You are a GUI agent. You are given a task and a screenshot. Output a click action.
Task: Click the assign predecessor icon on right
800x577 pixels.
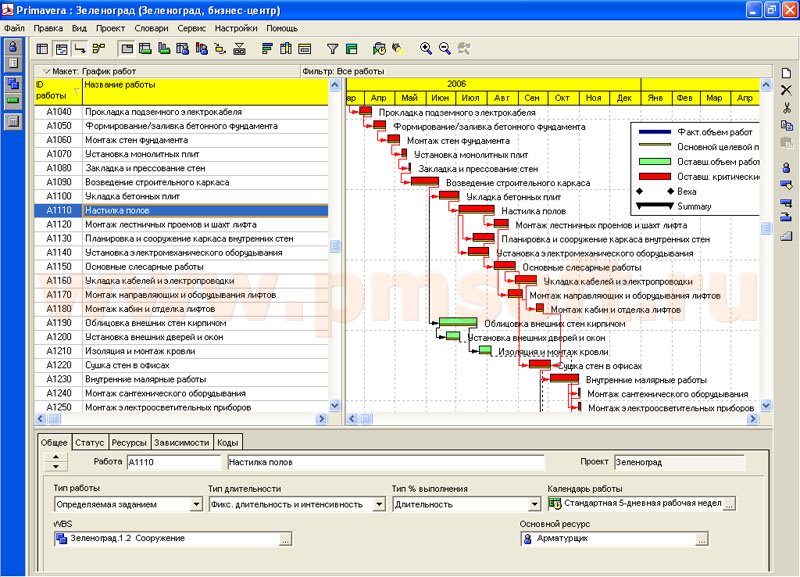pos(786,202)
